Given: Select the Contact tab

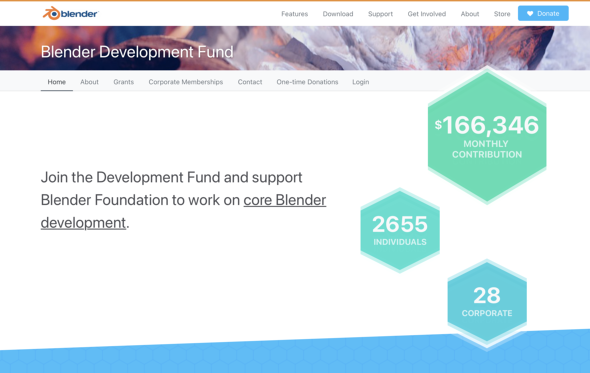Looking at the screenshot, I should click(249, 82).
